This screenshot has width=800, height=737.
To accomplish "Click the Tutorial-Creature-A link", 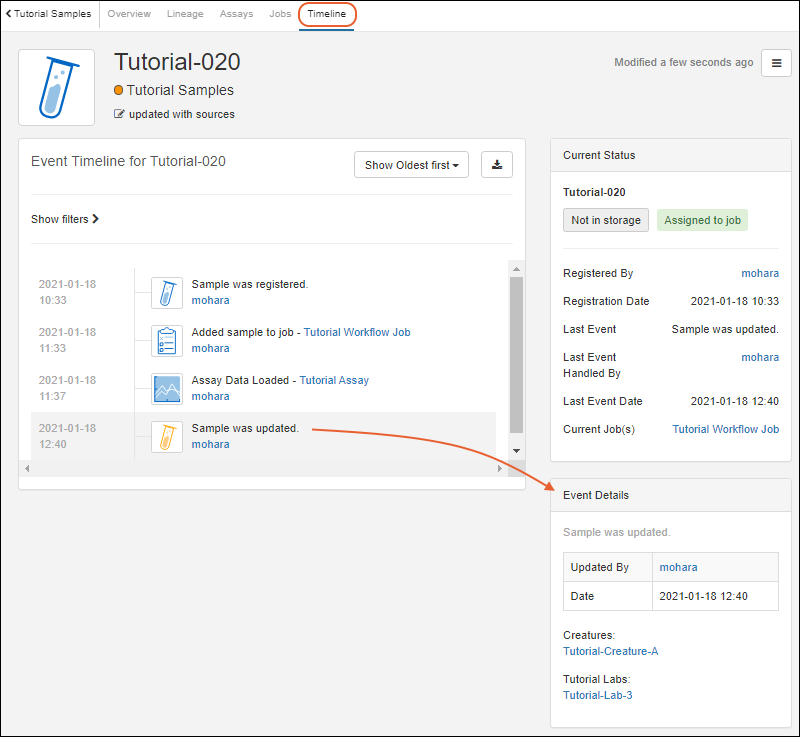I will click(x=610, y=651).
